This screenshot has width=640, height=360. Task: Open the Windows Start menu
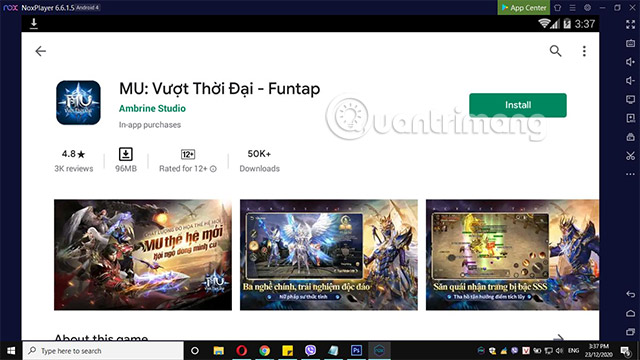pos(11,351)
